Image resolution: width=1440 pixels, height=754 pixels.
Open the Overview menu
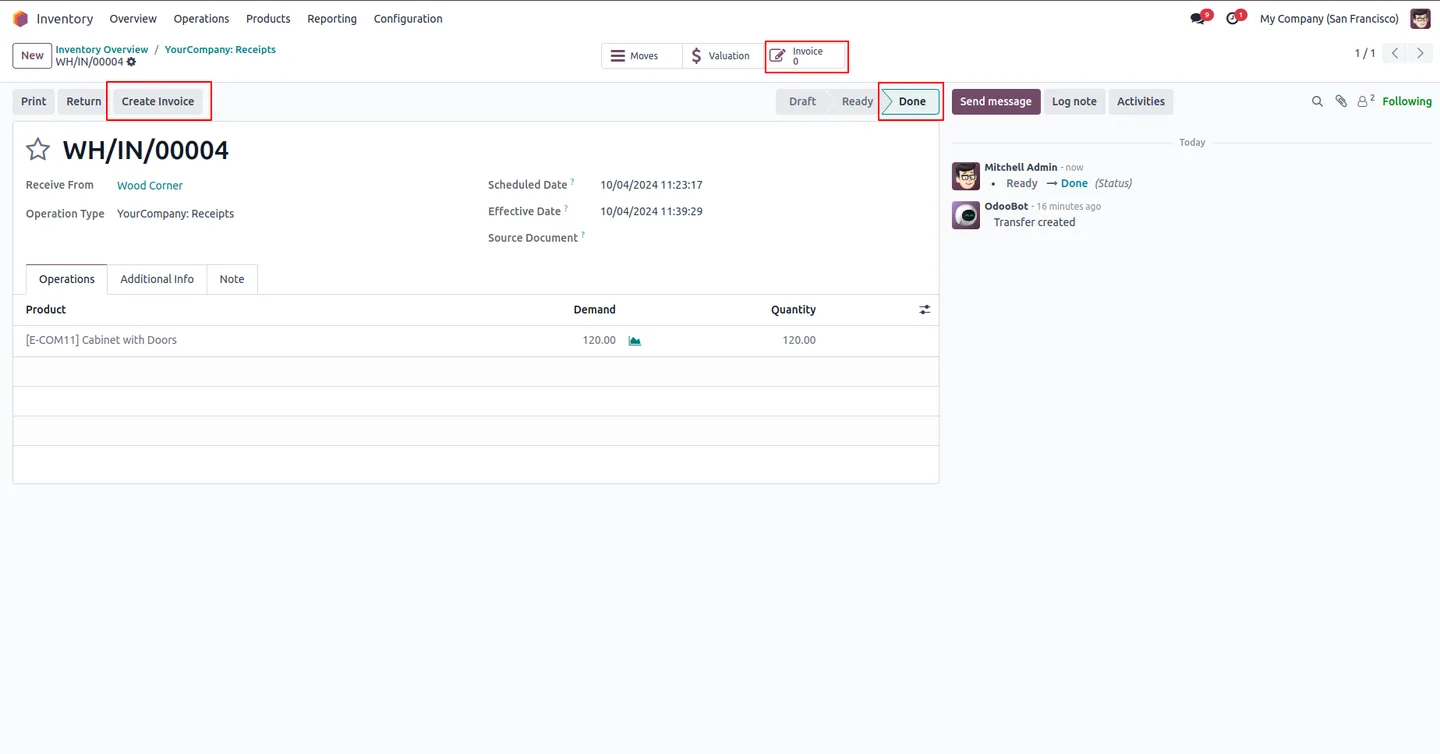(x=133, y=19)
